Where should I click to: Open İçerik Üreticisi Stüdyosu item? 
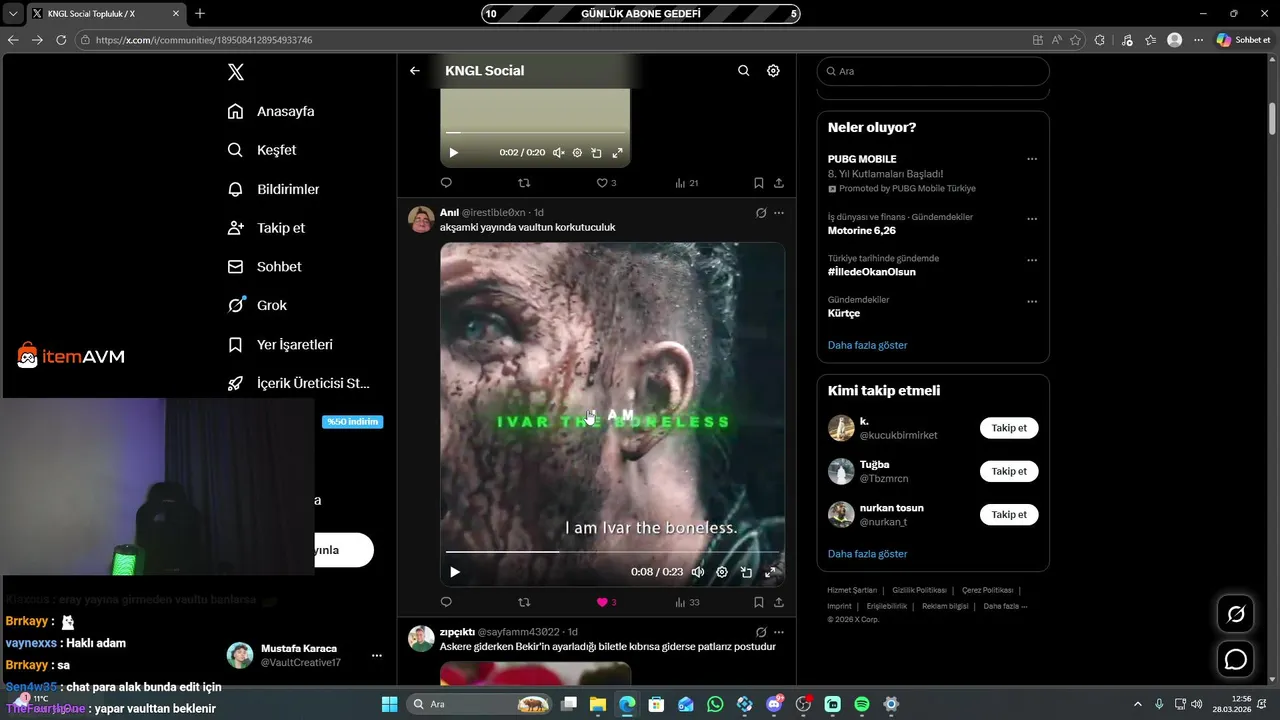pyautogui.click(x=299, y=383)
